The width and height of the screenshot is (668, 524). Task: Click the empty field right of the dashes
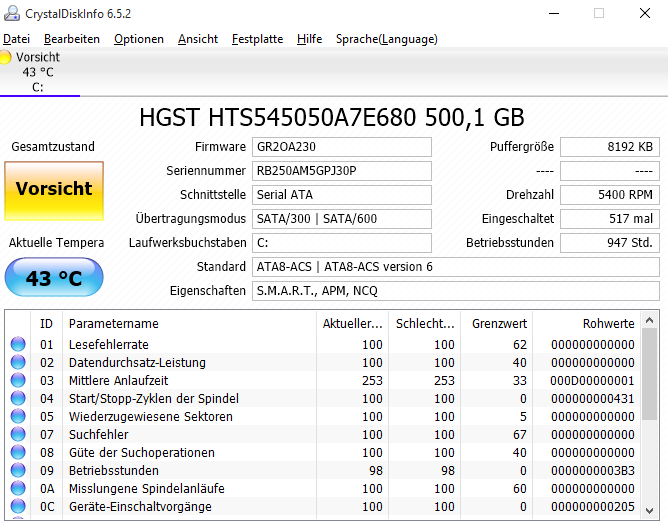(610, 171)
